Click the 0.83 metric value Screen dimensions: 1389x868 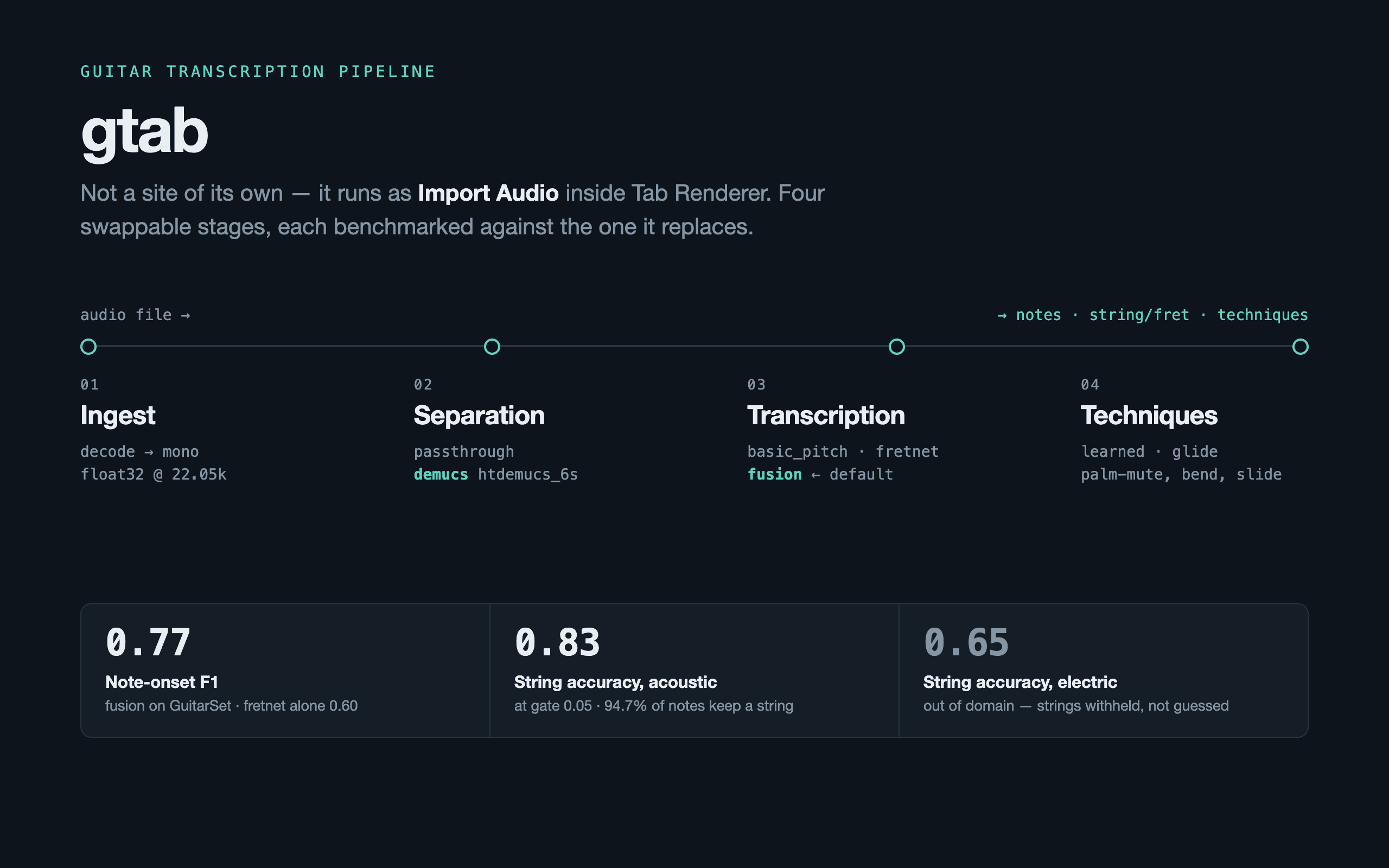tap(557, 642)
